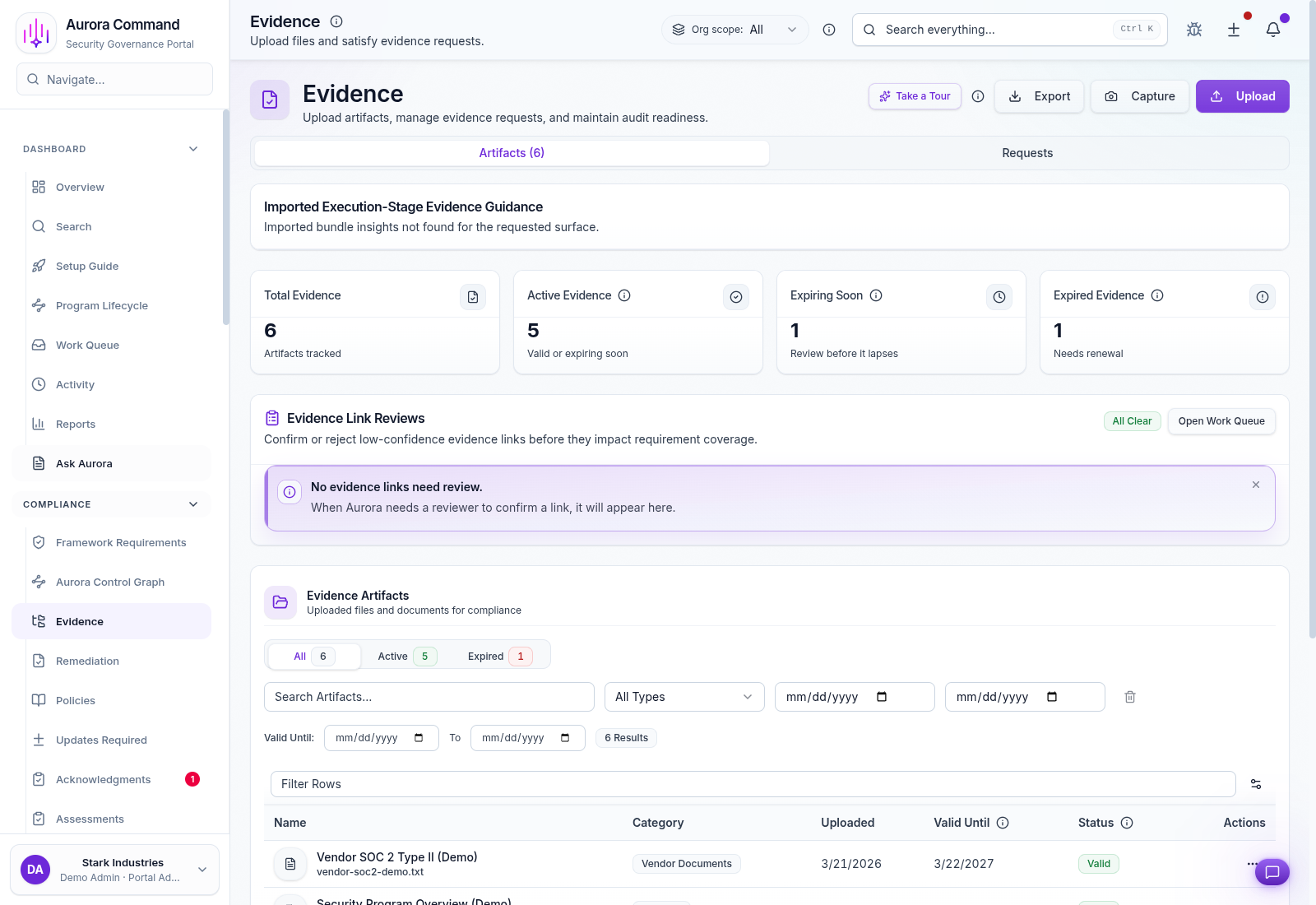This screenshot has width=1316, height=905.
Task: Open Framework Requirements in sidebar
Action: (x=121, y=542)
